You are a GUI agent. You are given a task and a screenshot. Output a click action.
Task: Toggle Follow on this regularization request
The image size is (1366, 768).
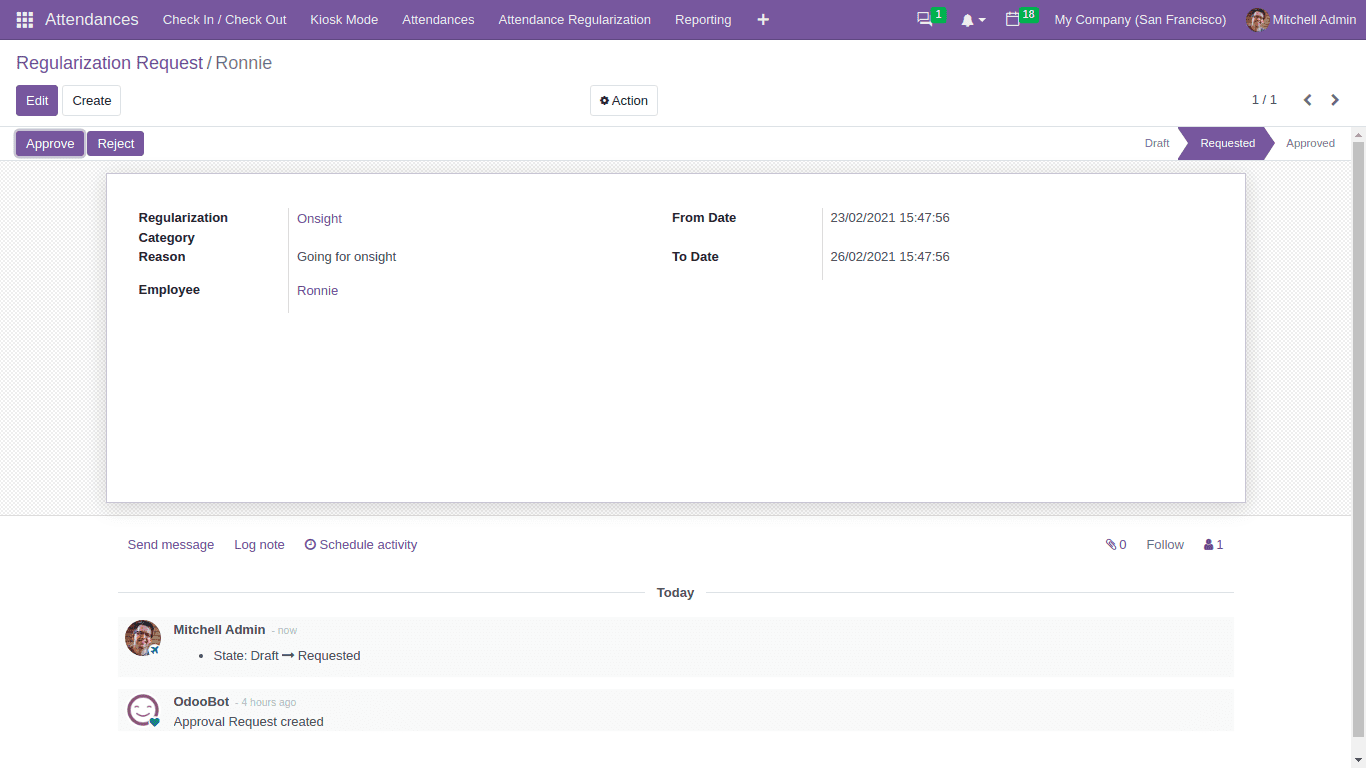point(1164,544)
